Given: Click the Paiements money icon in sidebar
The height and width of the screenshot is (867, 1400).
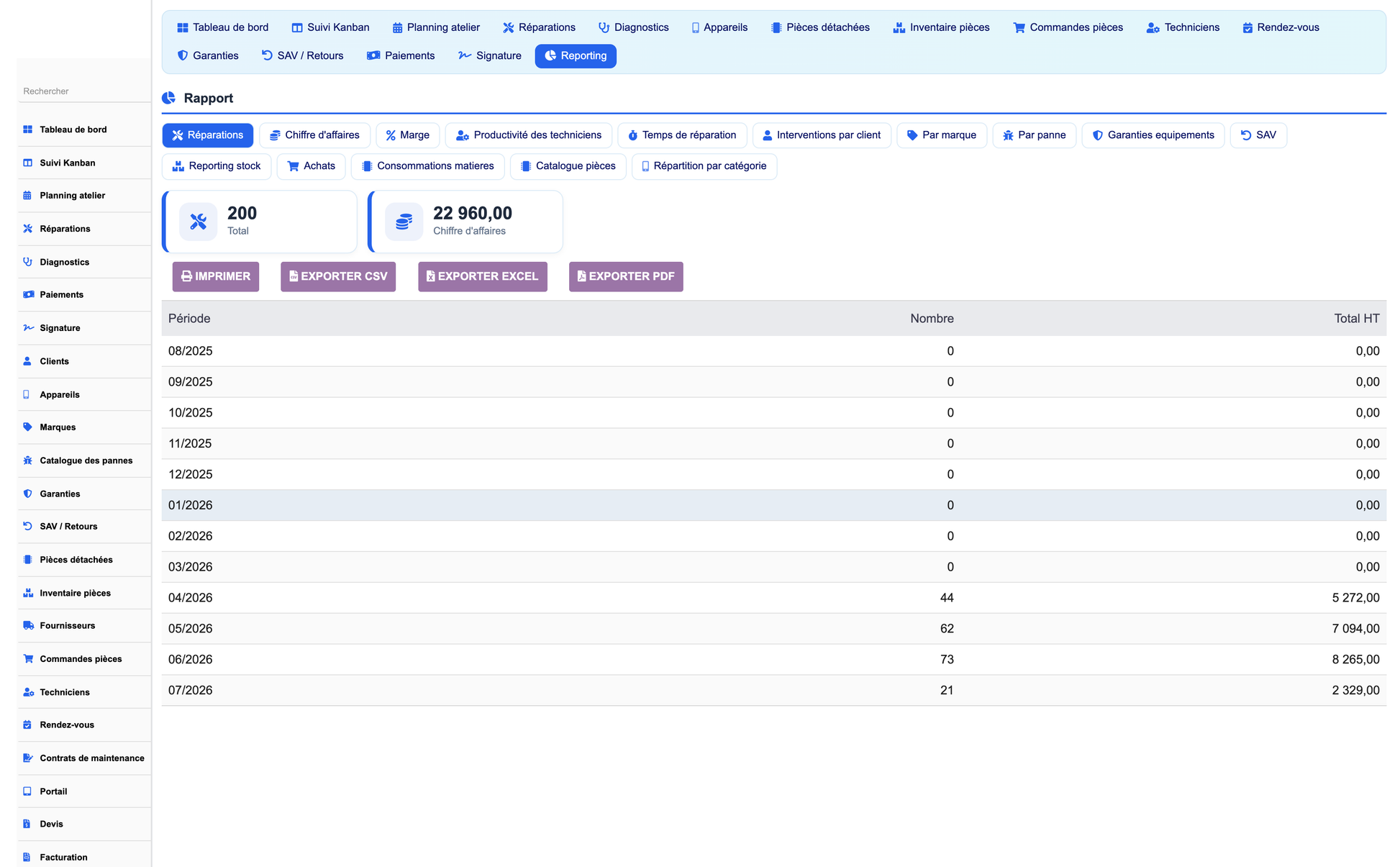Looking at the screenshot, I should [x=28, y=294].
